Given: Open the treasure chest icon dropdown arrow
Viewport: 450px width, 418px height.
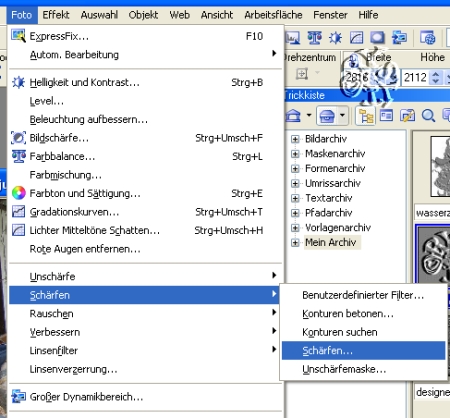Looking at the screenshot, I should [342, 115].
